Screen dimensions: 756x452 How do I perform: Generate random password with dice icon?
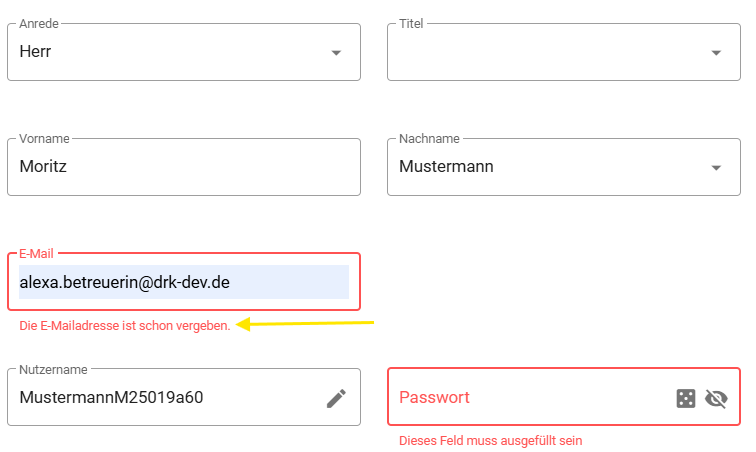point(686,398)
